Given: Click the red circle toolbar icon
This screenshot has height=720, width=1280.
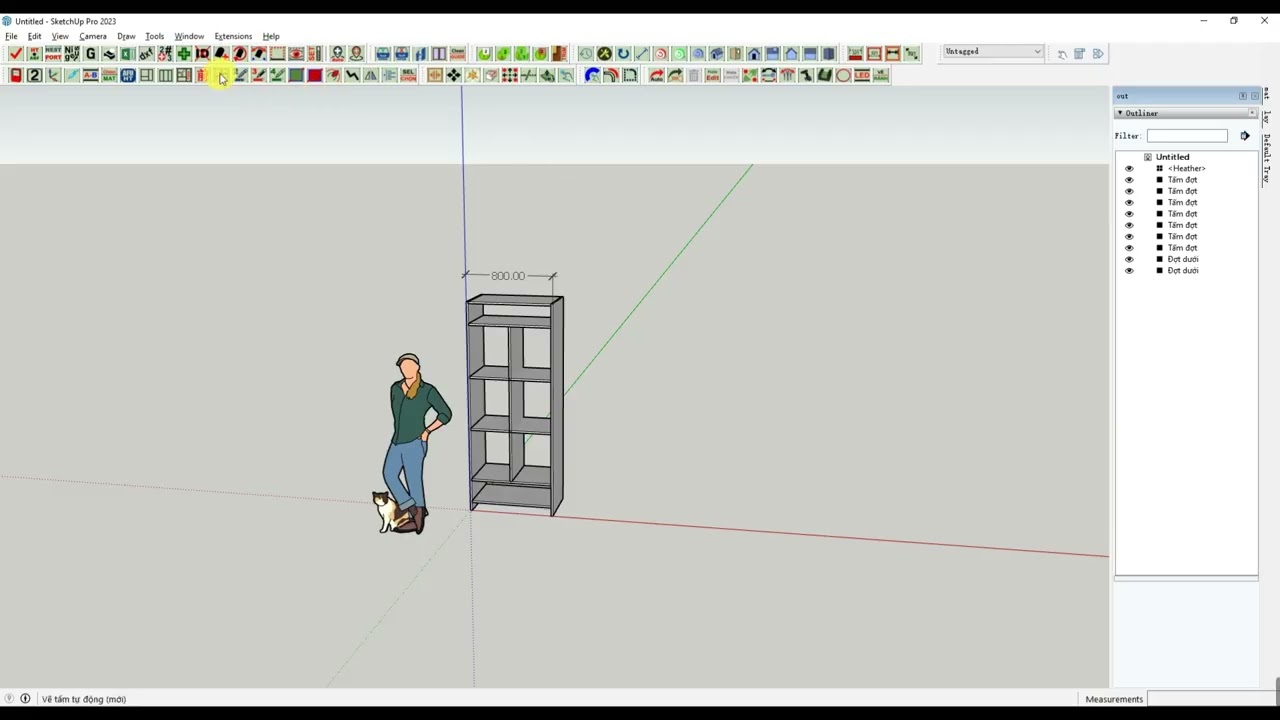Looking at the screenshot, I should point(843,75).
